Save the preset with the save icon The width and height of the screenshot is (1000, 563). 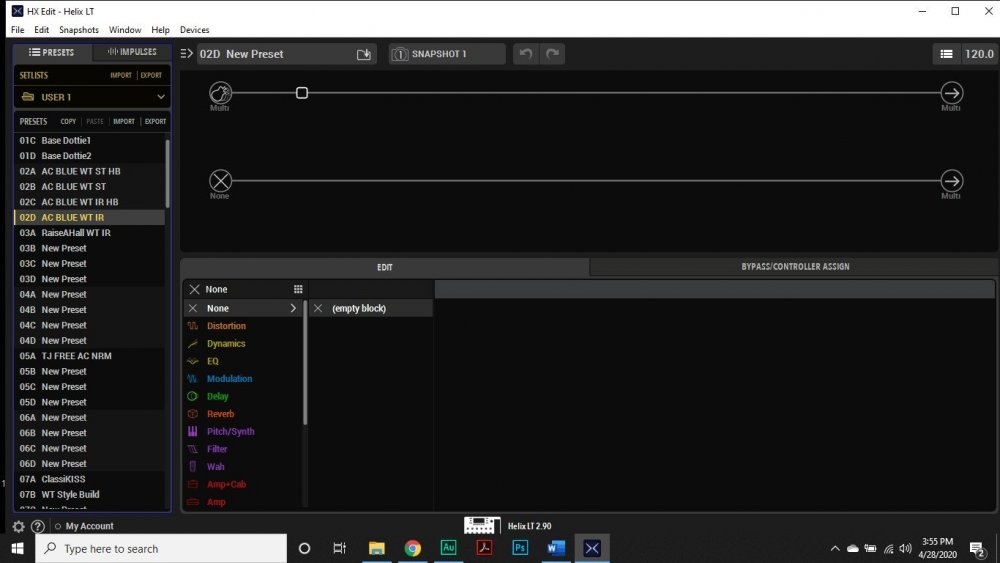[x=364, y=54]
